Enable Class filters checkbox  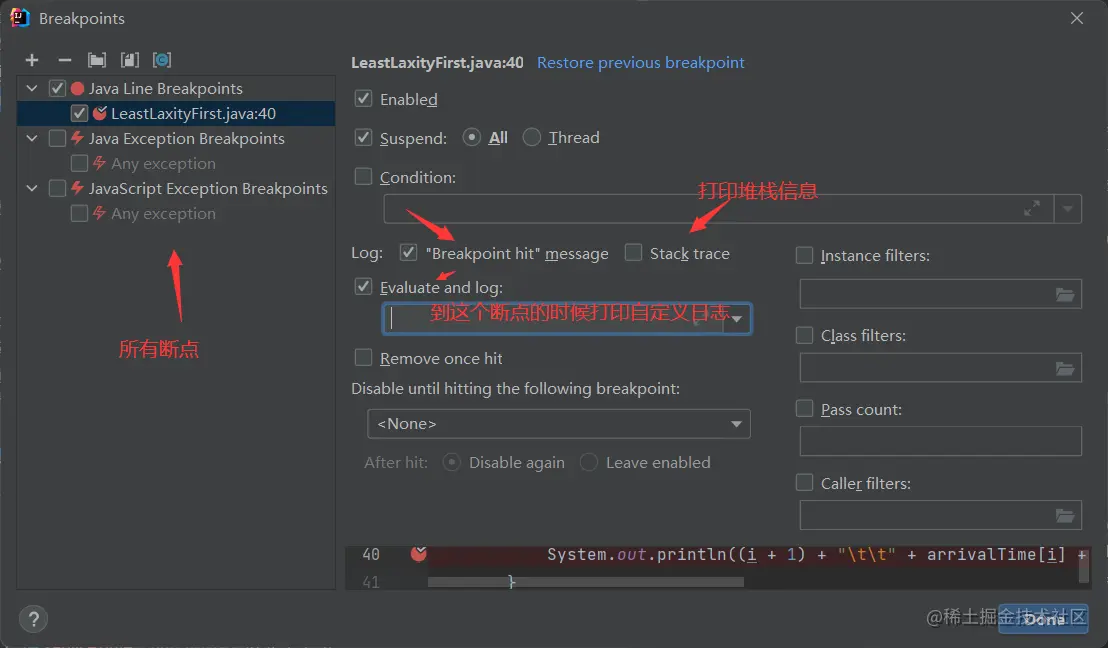coord(804,335)
